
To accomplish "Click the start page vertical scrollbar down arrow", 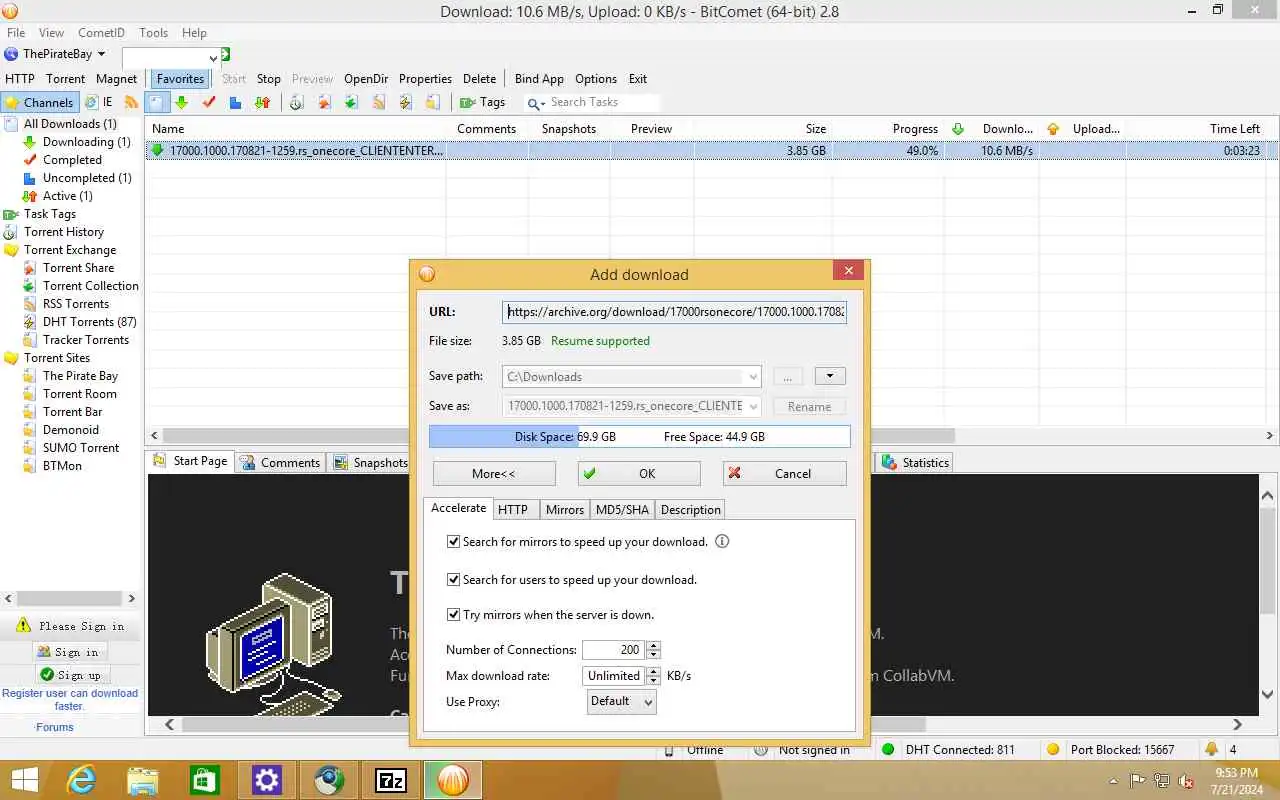I will point(1268,694).
